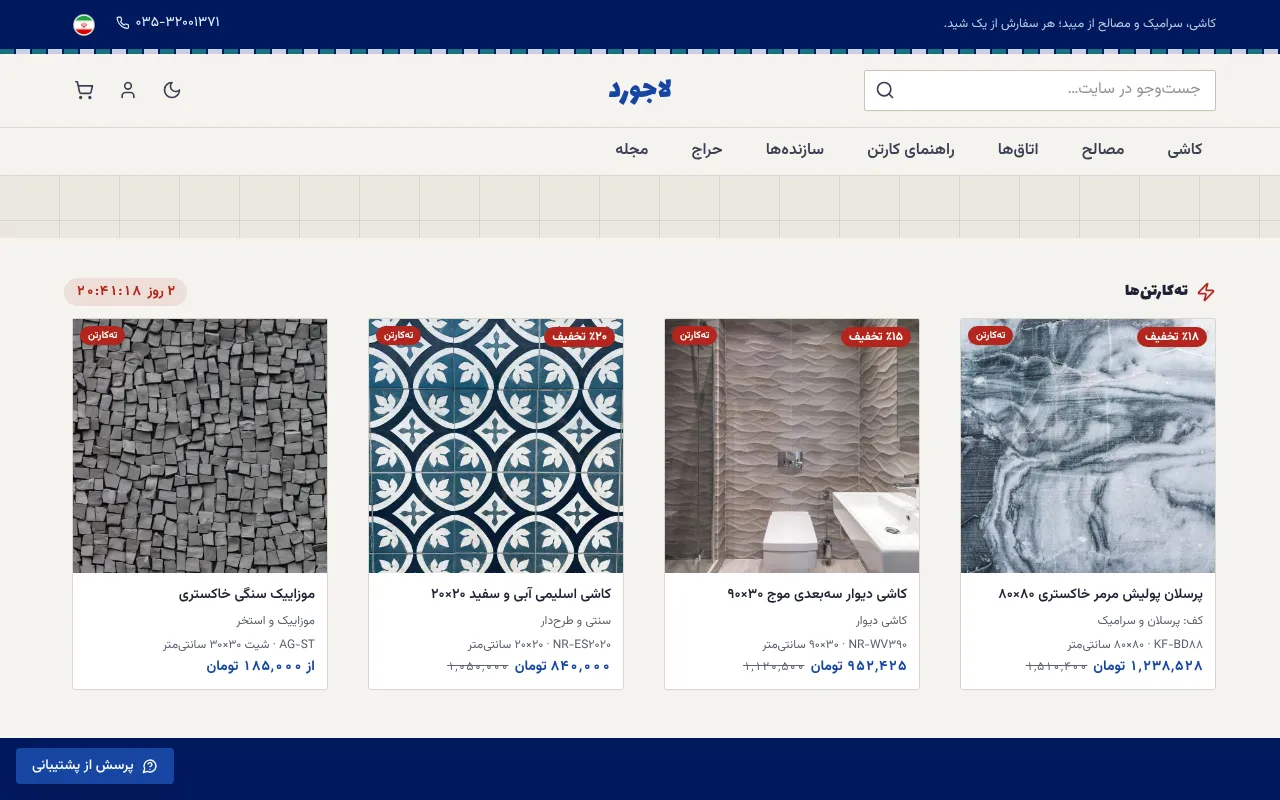Open 3D wave wall tile image

pos(792,446)
